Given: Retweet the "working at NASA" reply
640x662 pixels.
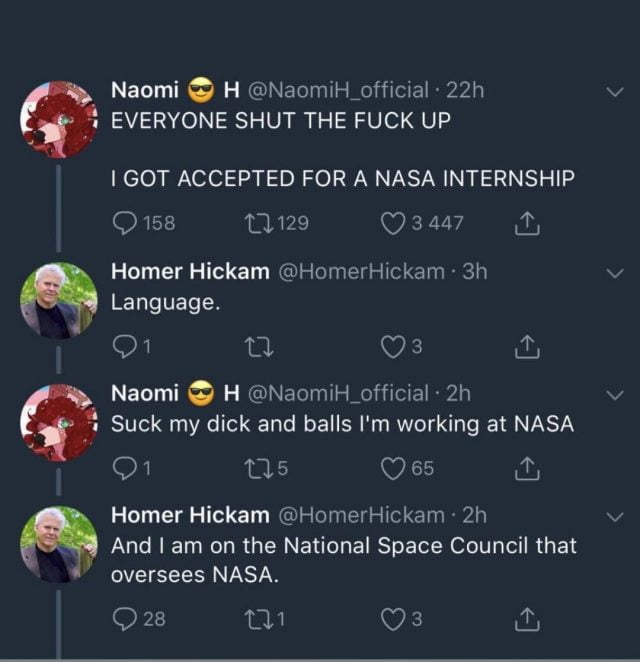Looking at the screenshot, I should (256, 467).
